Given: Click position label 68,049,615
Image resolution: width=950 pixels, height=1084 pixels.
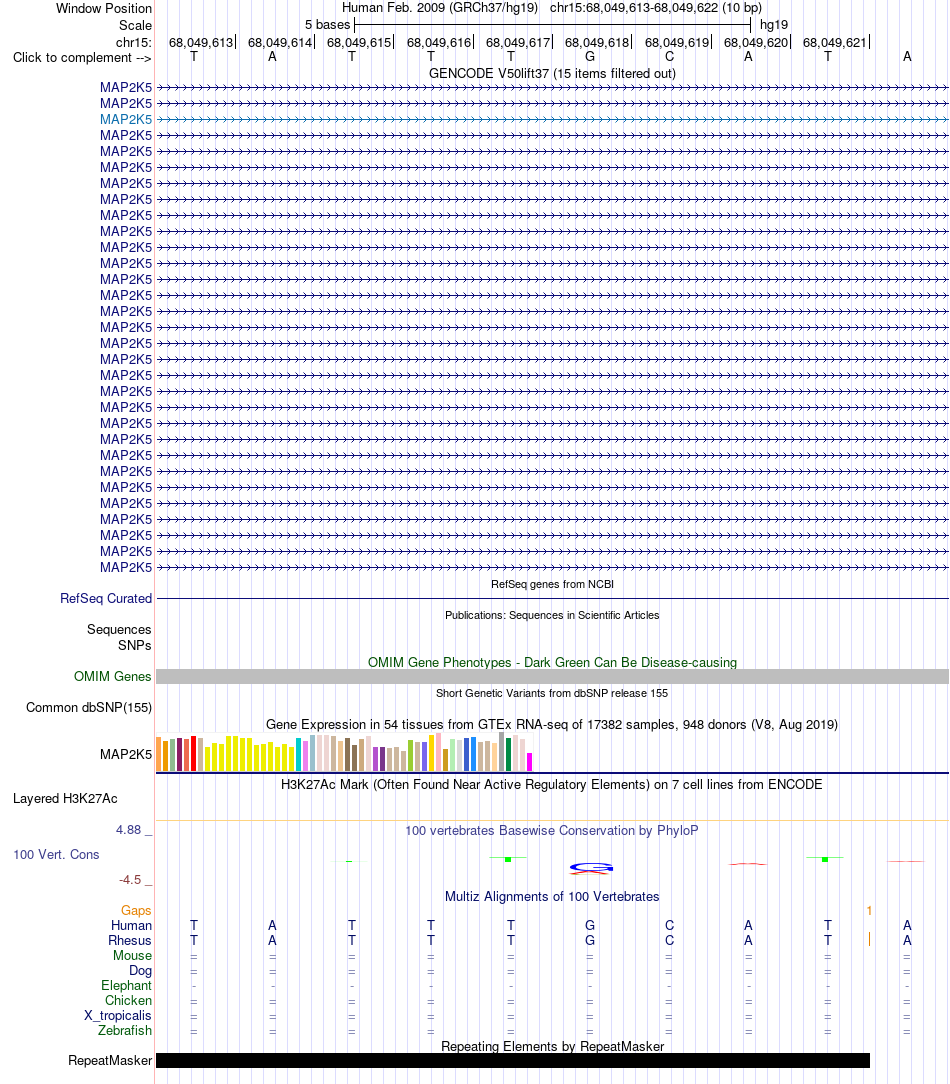Looking at the screenshot, I should pyautogui.click(x=359, y=42).
